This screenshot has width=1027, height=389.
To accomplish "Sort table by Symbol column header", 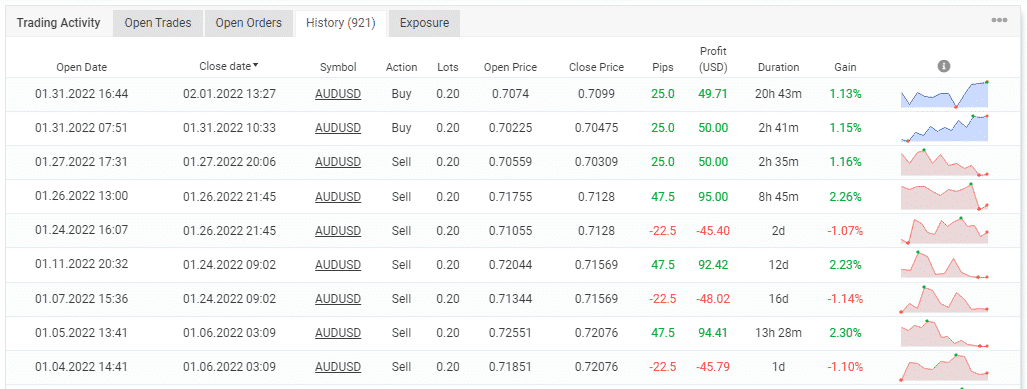I will (x=338, y=67).
